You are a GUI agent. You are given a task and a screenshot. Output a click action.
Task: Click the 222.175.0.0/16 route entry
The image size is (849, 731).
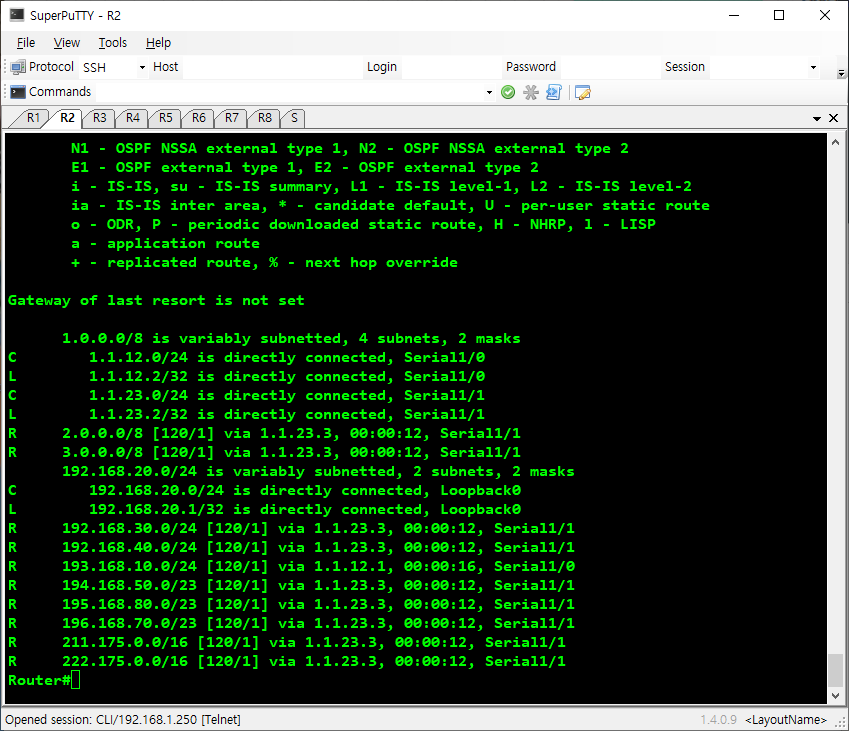coord(287,662)
